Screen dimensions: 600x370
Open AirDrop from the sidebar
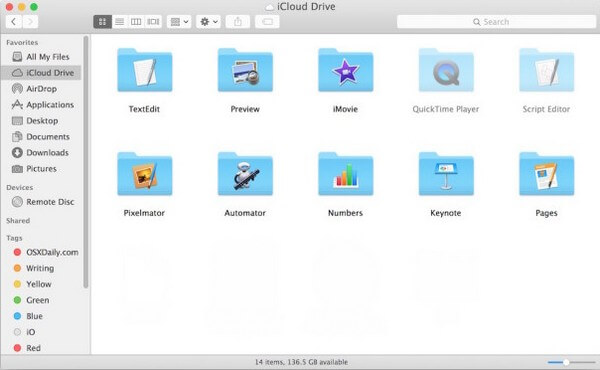pyautogui.click(x=41, y=89)
